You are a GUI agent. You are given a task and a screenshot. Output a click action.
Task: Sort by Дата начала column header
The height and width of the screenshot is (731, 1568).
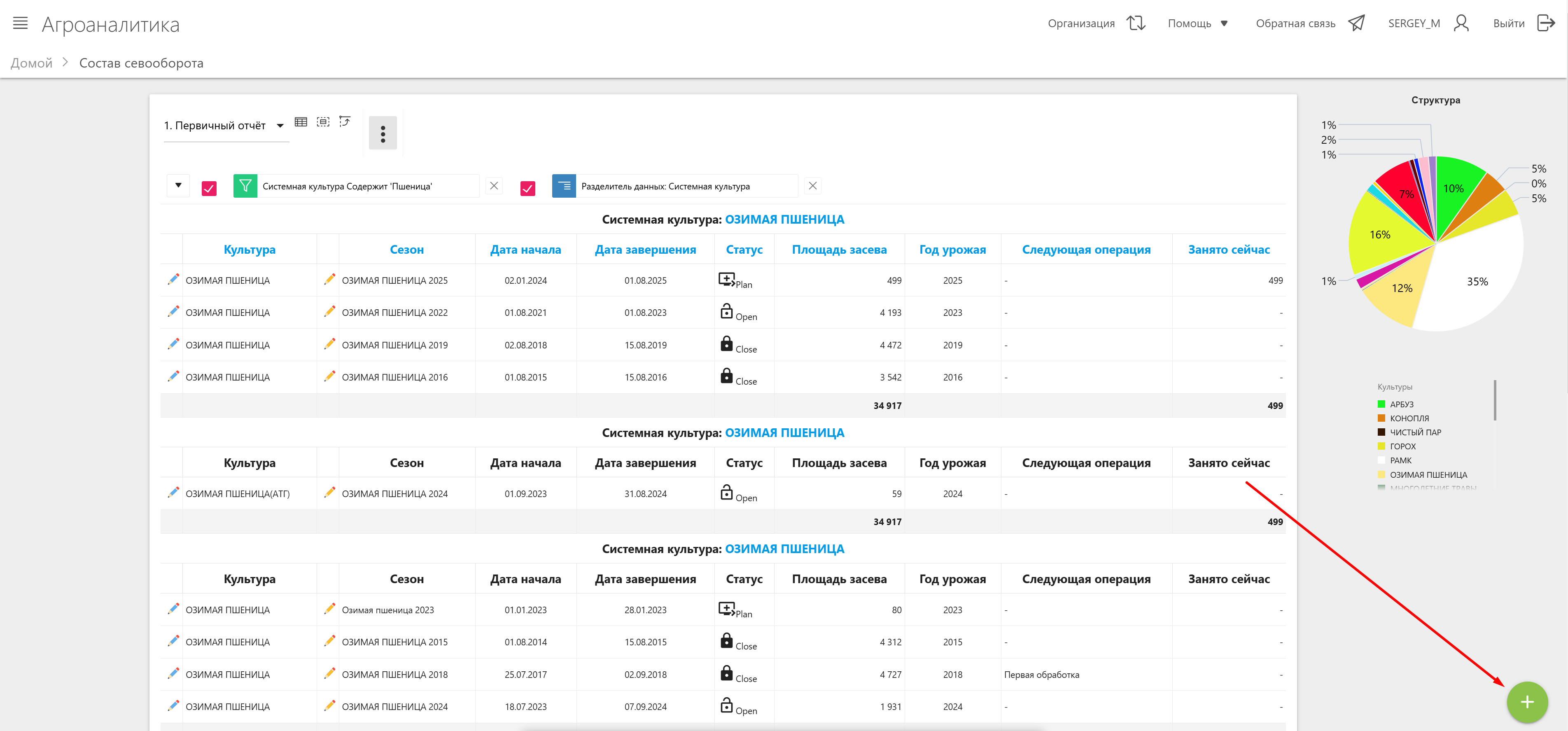coord(525,250)
